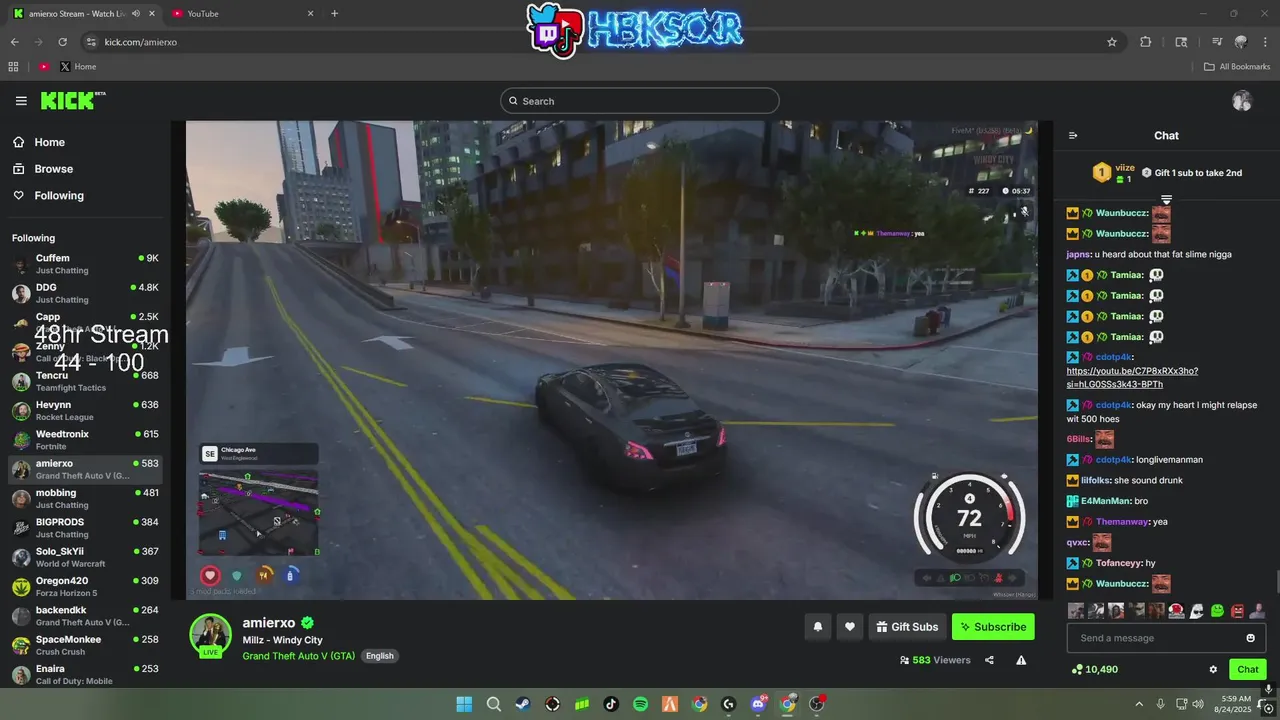The image size is (1280, 720).
Task: Insert the green smiley emote from quick emotes
Action: pyautogui.click(x=1217, y=610)
